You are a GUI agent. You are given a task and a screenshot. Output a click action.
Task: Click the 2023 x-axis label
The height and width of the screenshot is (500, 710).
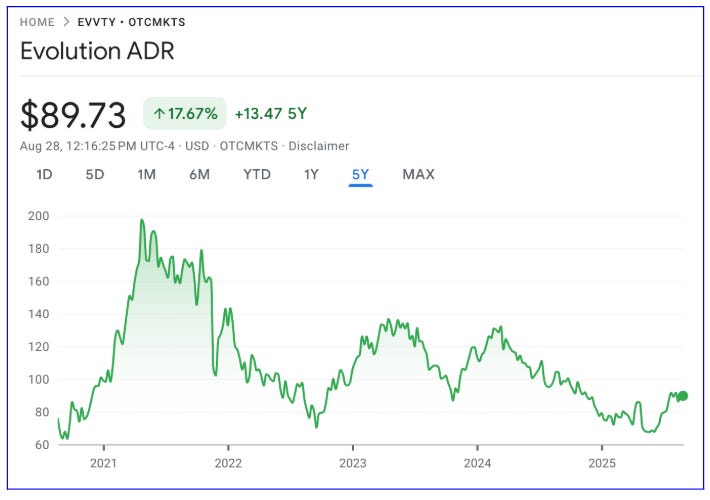[x=353, y=463]
